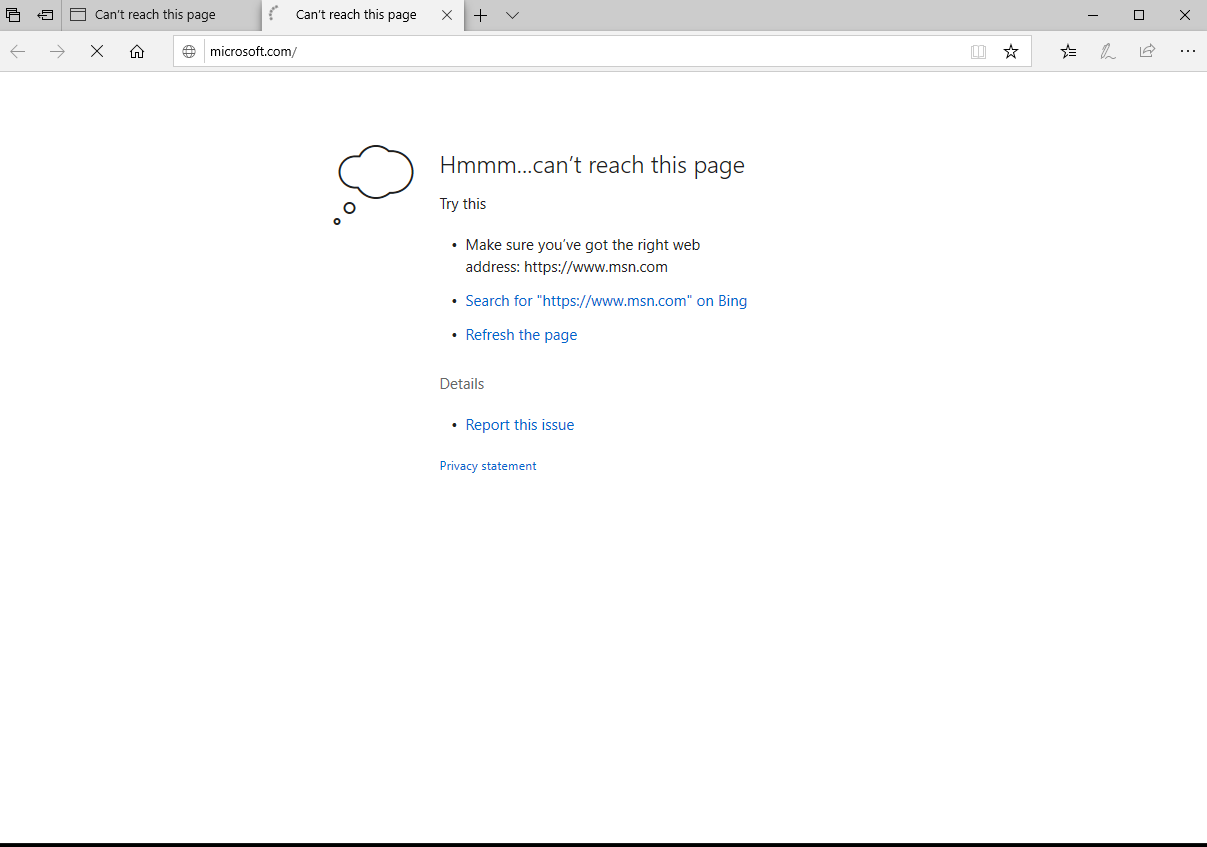View tabs you've set aside
Screen dimensions: 1207x847
pyautogui.click(x=44, y=14)
